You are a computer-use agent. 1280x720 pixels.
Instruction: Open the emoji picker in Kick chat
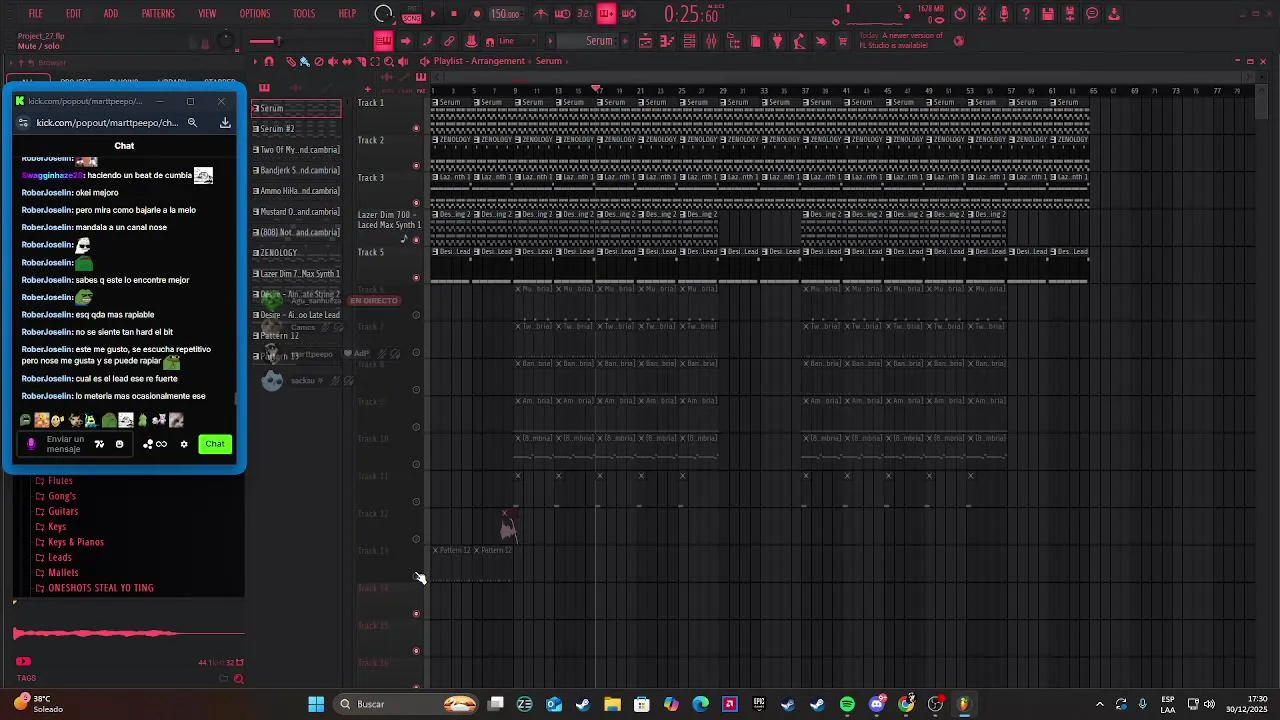(119, 444)
